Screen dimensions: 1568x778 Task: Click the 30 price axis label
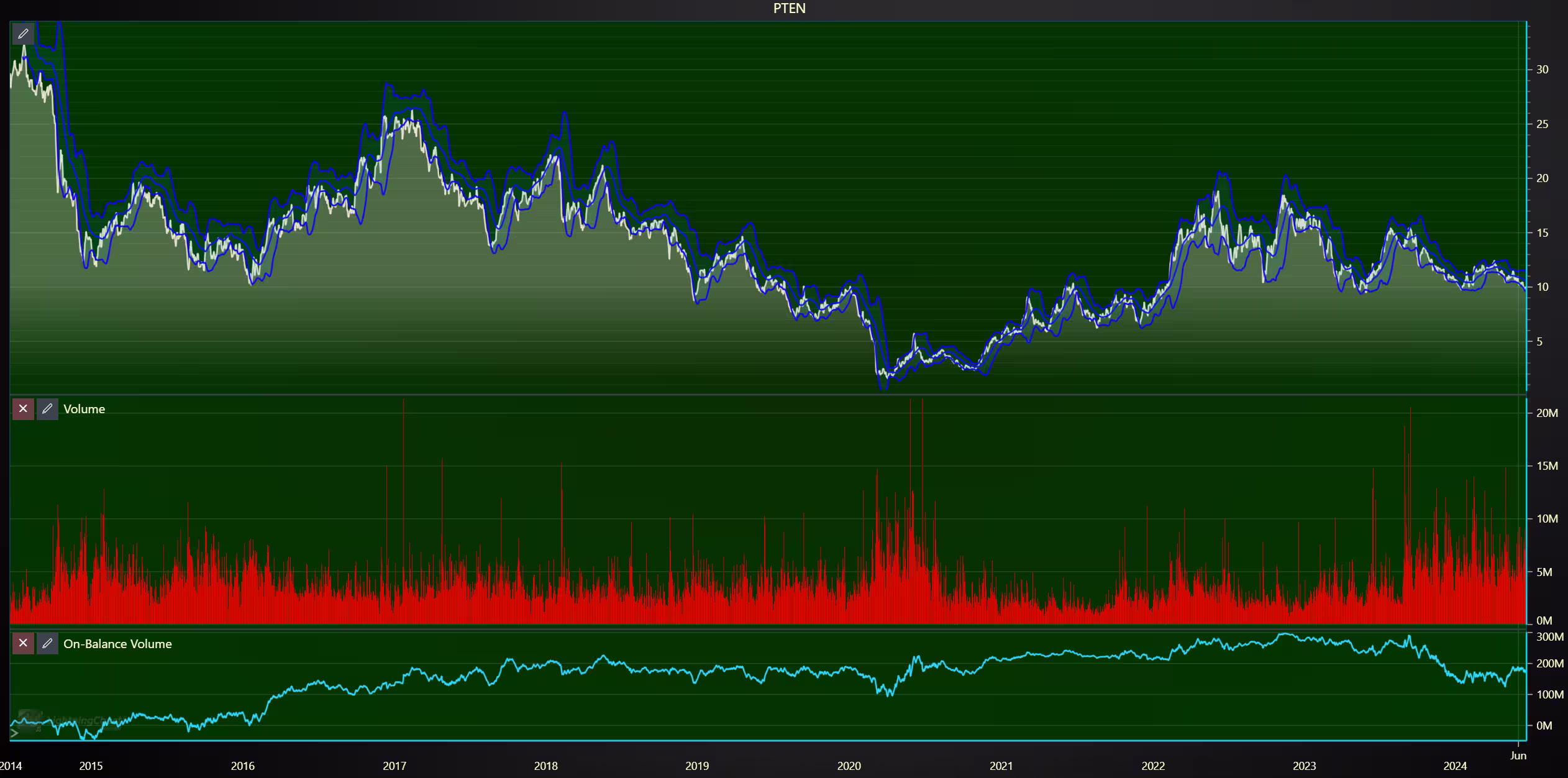[1543, 70]
